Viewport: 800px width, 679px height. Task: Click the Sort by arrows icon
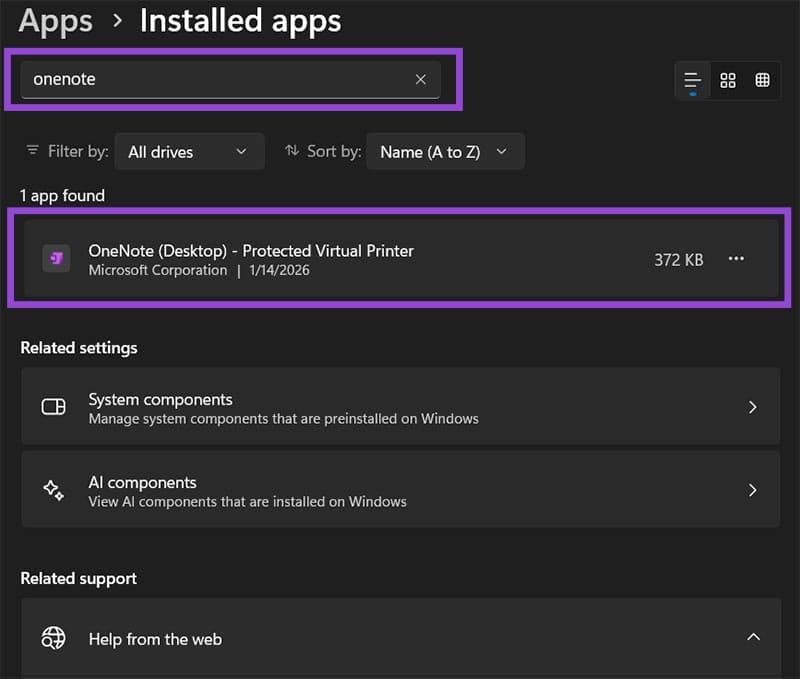(x=293, y=151)
